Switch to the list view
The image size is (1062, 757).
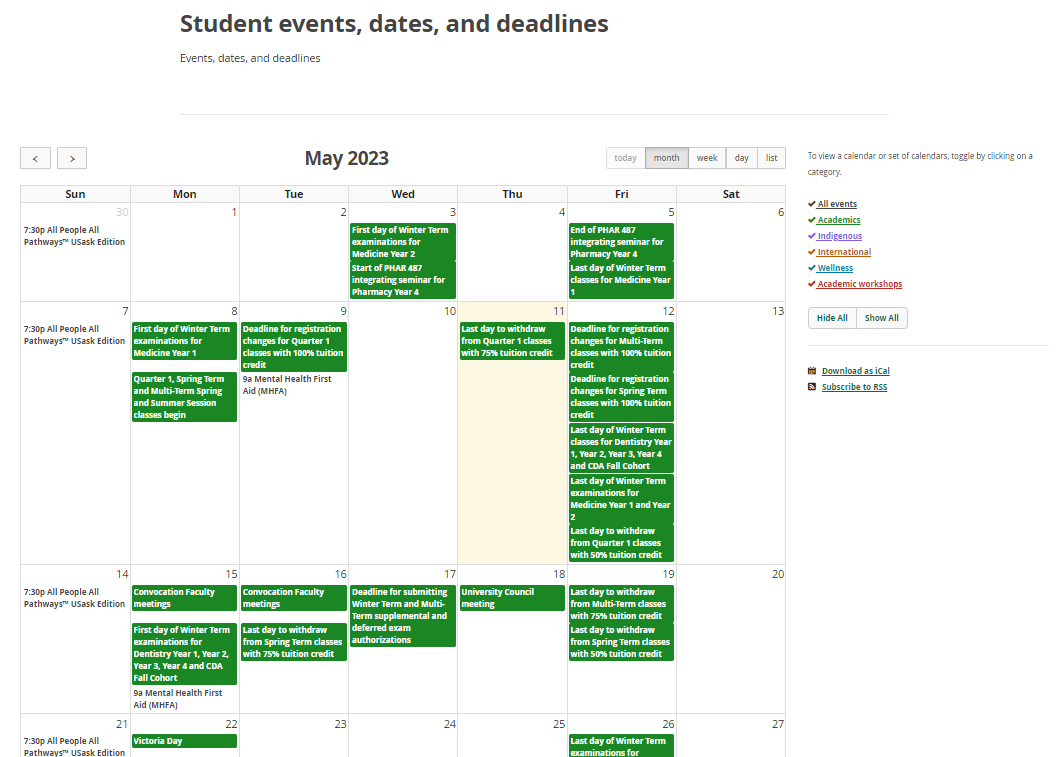click(x=771, y=158)
